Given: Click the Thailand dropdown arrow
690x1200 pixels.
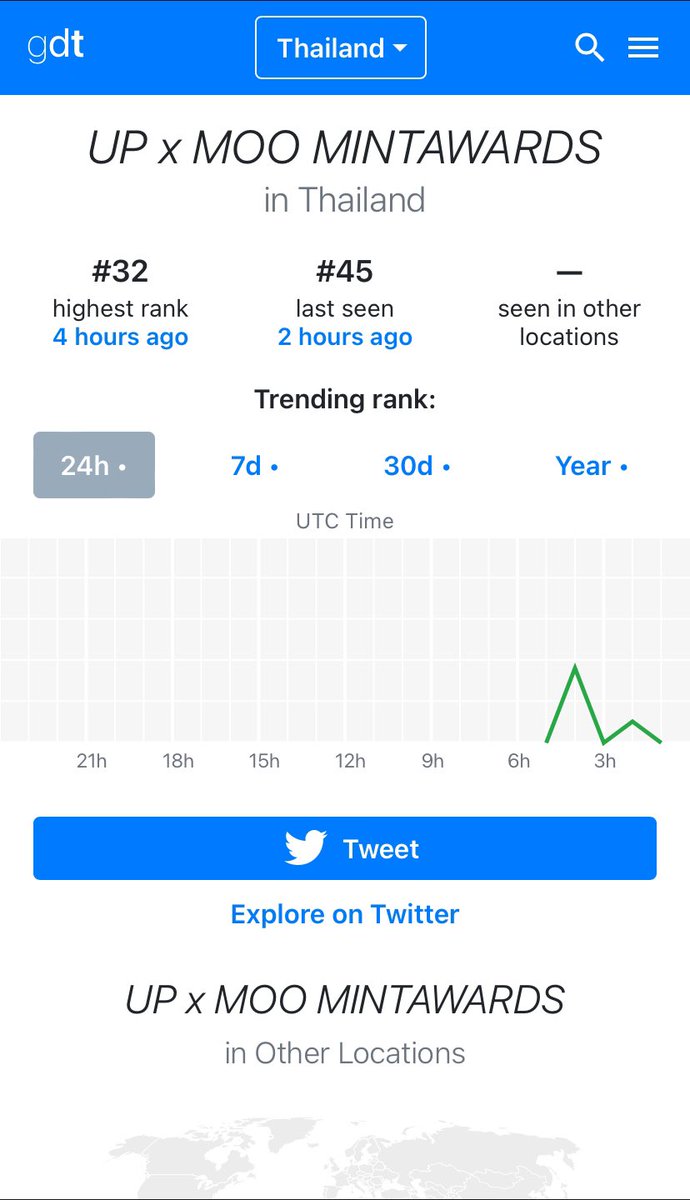Looking at the screenshot, I should pyautogui.click(x=400, y=48).
